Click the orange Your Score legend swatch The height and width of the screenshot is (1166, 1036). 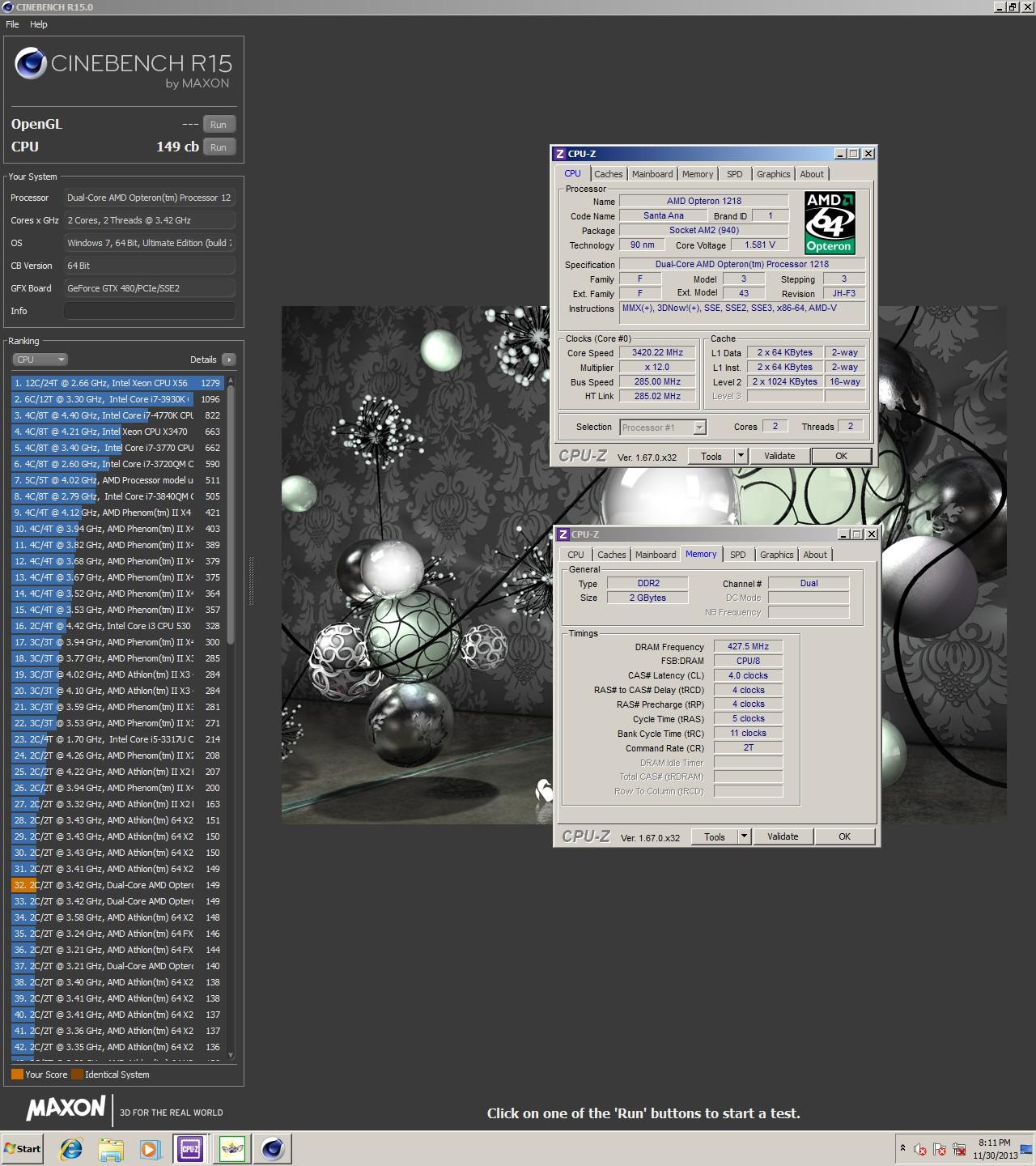[17, 1075]
